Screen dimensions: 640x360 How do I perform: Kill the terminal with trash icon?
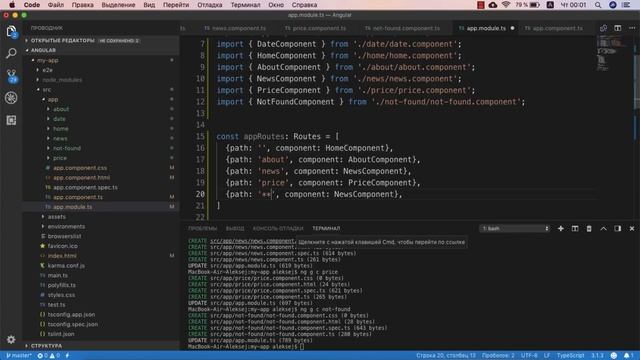point(589,229)
